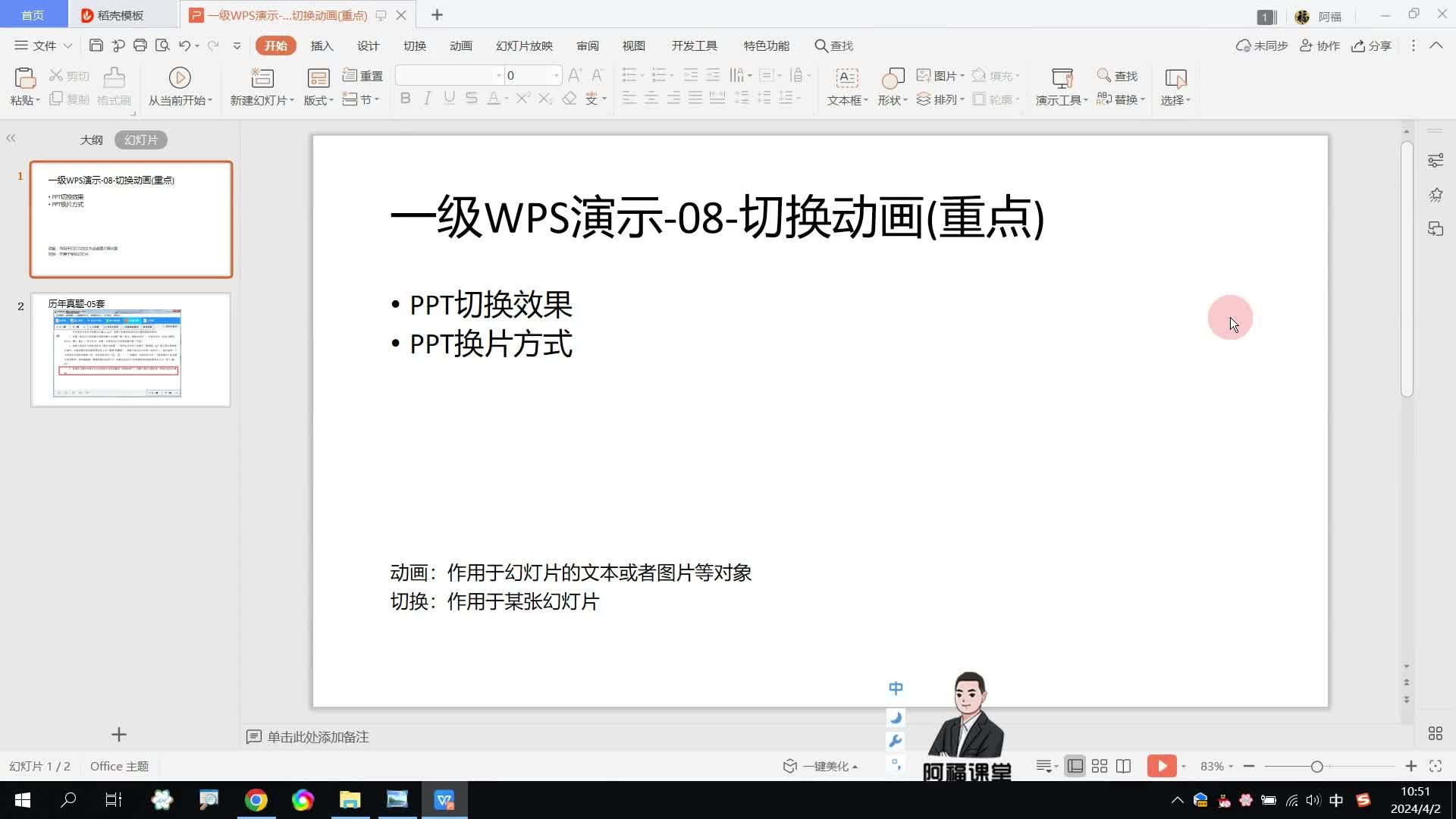1456x819 pixels.
Task: Switch panel to Outline (大纲) view
Action: click(x=91, y=140)
